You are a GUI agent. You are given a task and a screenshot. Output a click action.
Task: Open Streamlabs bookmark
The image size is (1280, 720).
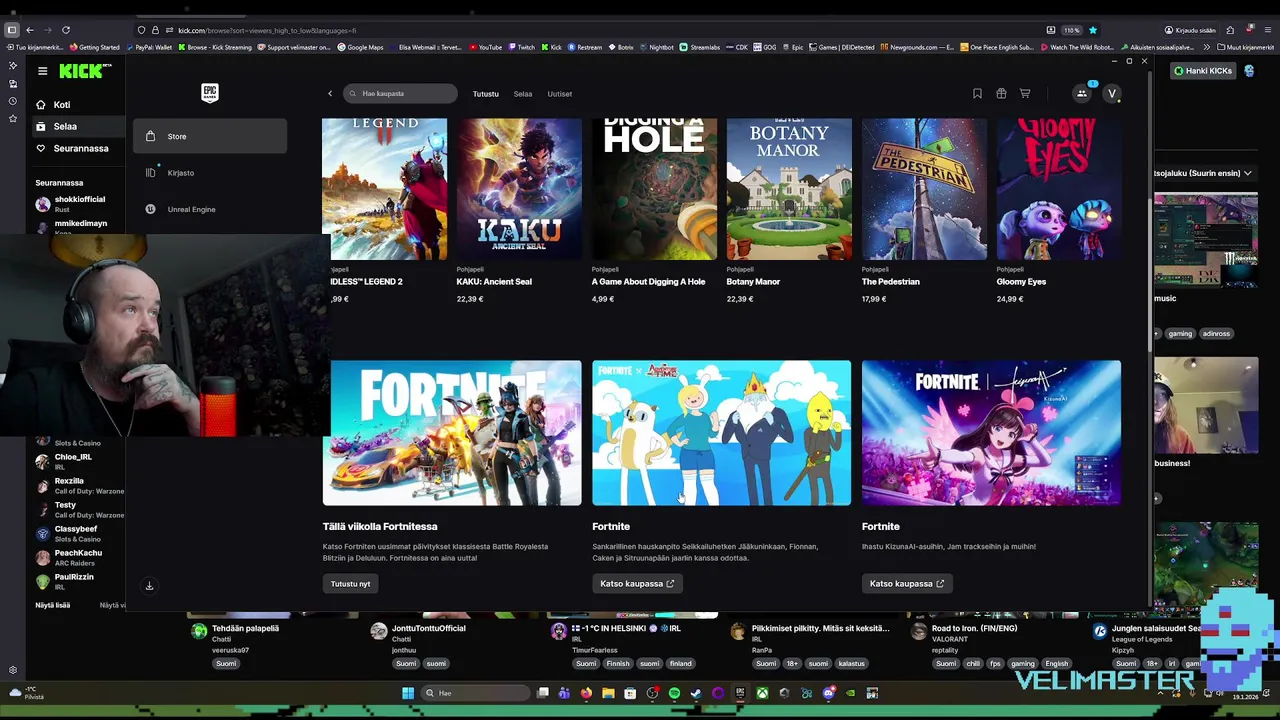coord(700,47)
